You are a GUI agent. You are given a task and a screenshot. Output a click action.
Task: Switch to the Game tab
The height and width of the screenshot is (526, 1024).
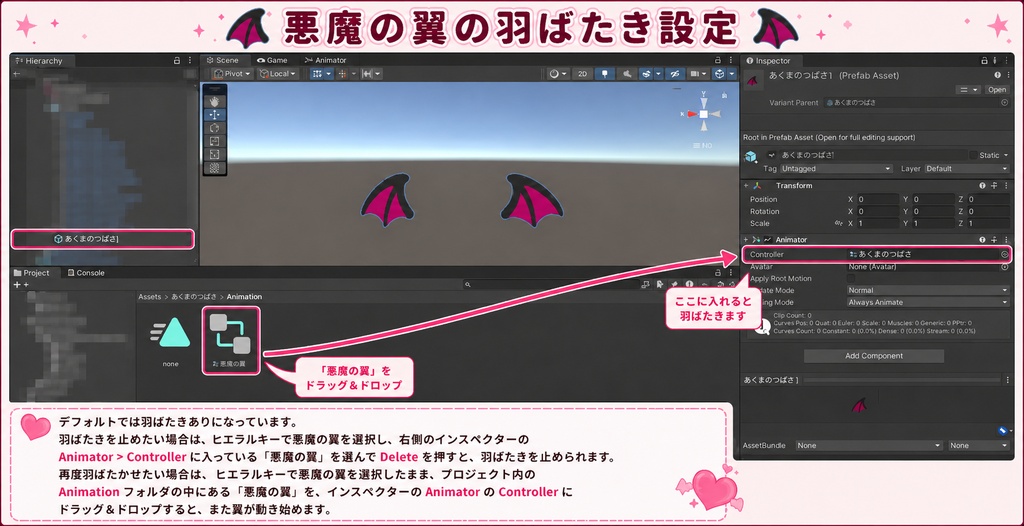pos(272,60)
